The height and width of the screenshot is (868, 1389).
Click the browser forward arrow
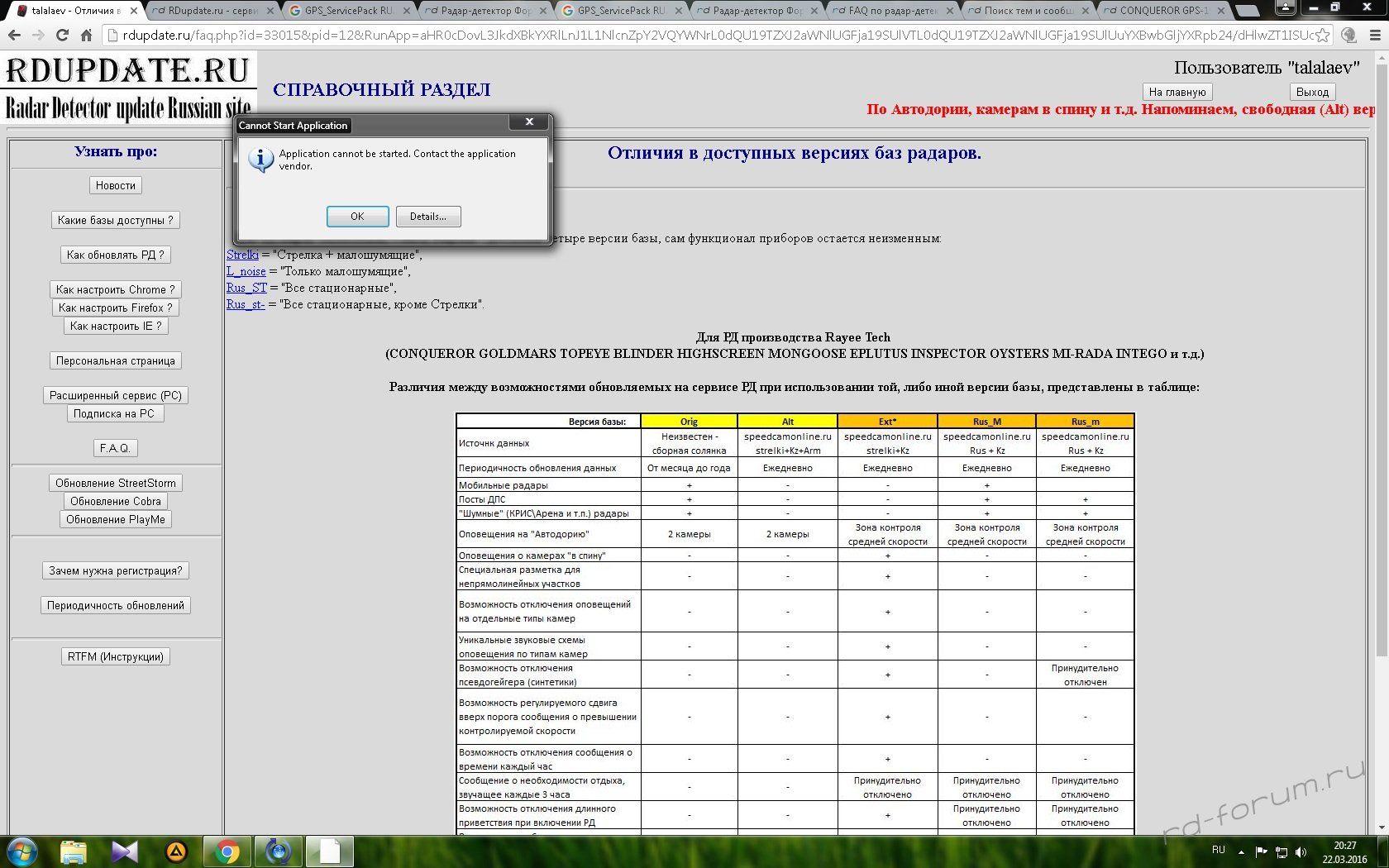point(38,35)
